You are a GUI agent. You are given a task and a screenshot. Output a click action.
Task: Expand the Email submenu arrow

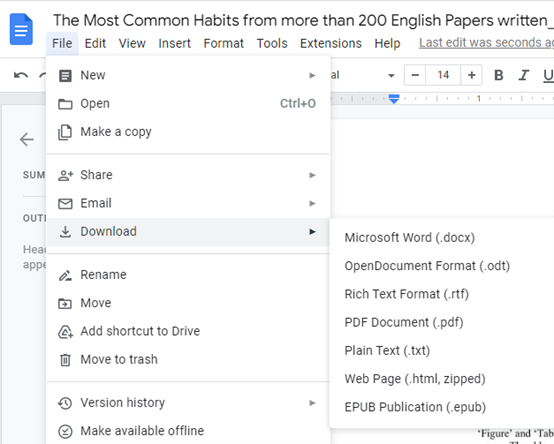pyautogui.click(x=312, y=203)
